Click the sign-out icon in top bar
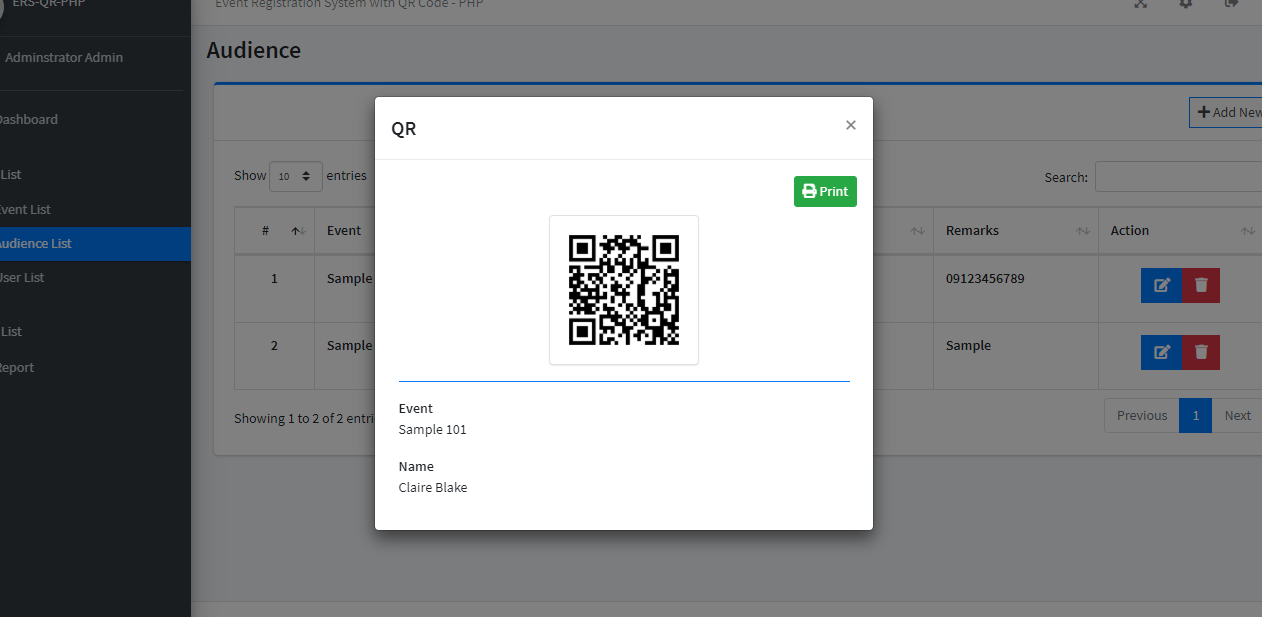This screenshot has height=617, width=1262. click(1232, 4)
